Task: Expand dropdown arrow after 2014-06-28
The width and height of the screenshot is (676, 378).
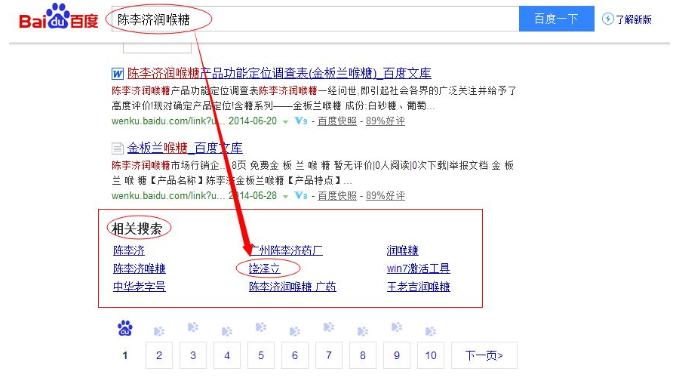Action: [x=285, y=197]
